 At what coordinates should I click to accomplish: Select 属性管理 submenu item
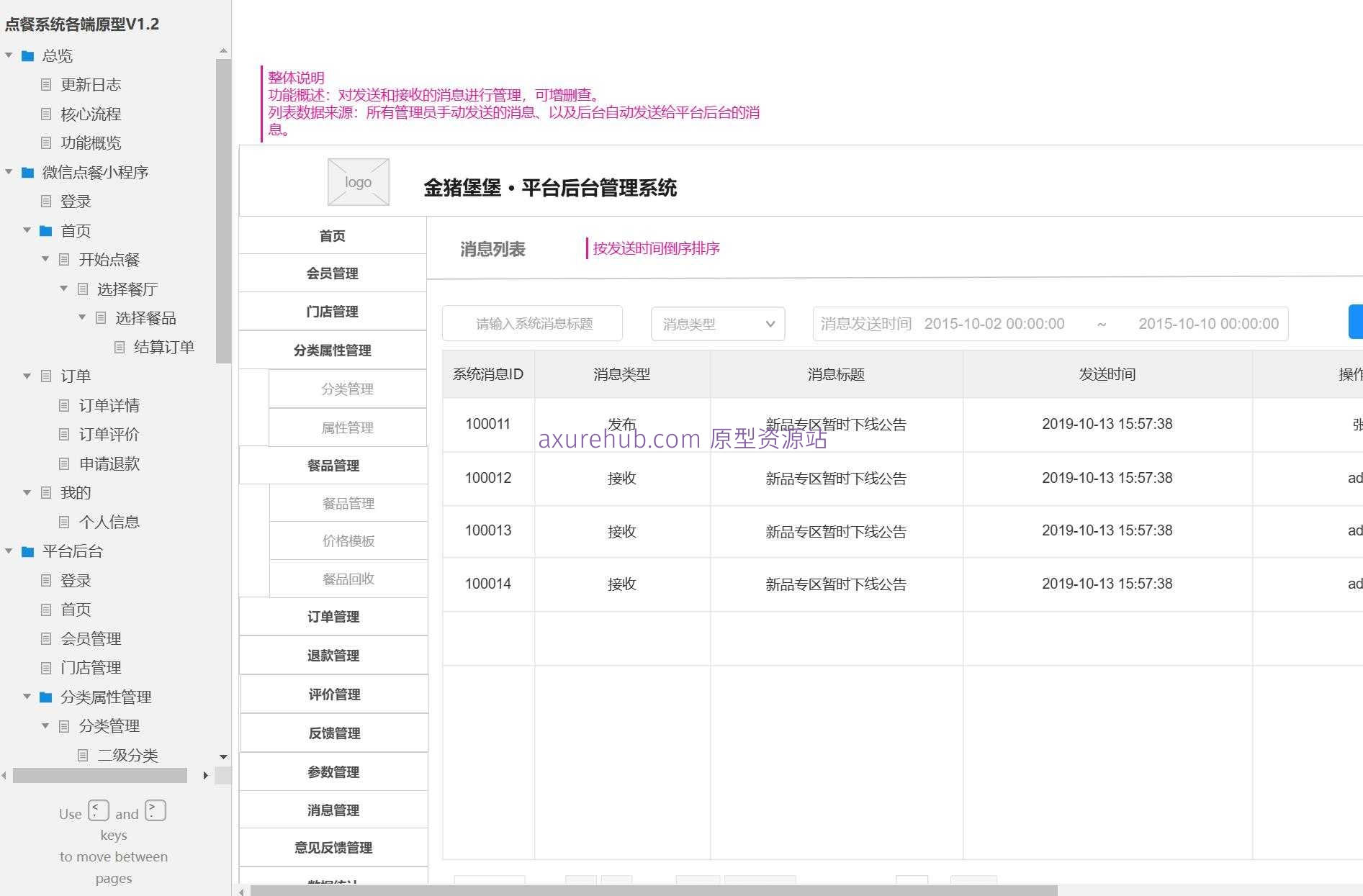348,427
